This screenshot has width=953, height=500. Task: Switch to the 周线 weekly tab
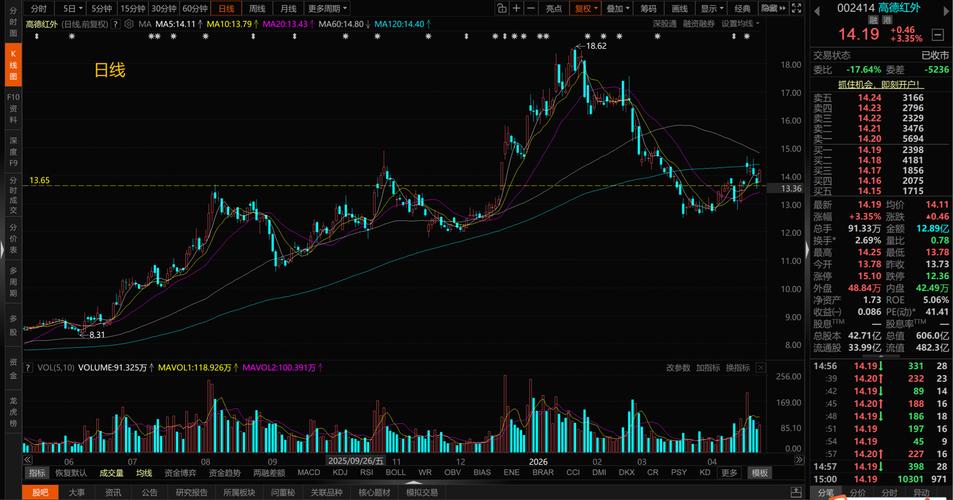257,9
